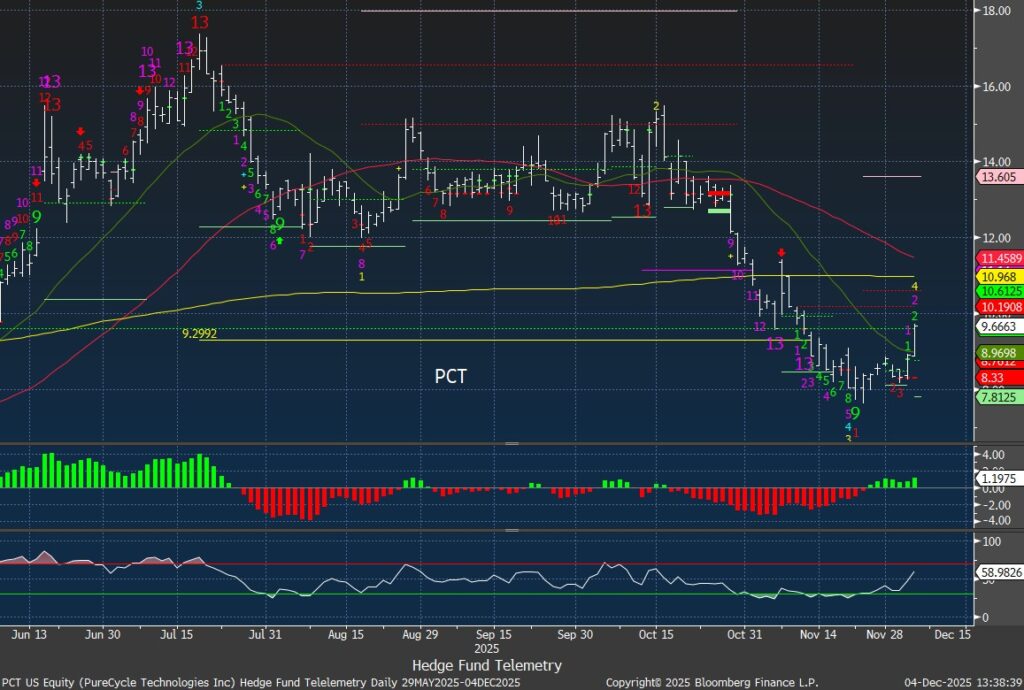
Task: Select the pink-outlined 13.605 level label
Action: click(997, 177)
